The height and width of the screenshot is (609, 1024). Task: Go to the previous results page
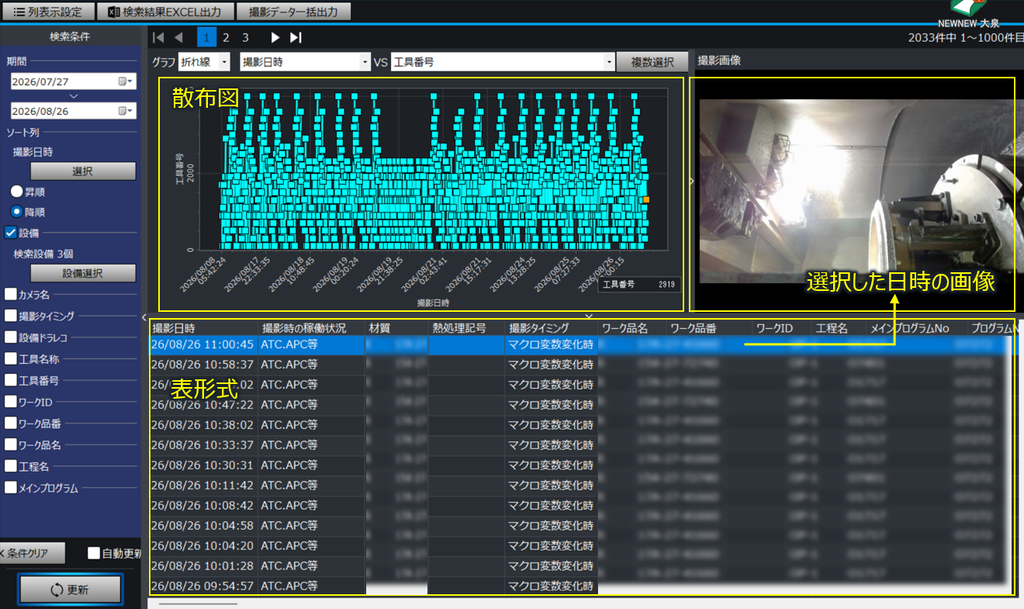[x=178, y=38]
